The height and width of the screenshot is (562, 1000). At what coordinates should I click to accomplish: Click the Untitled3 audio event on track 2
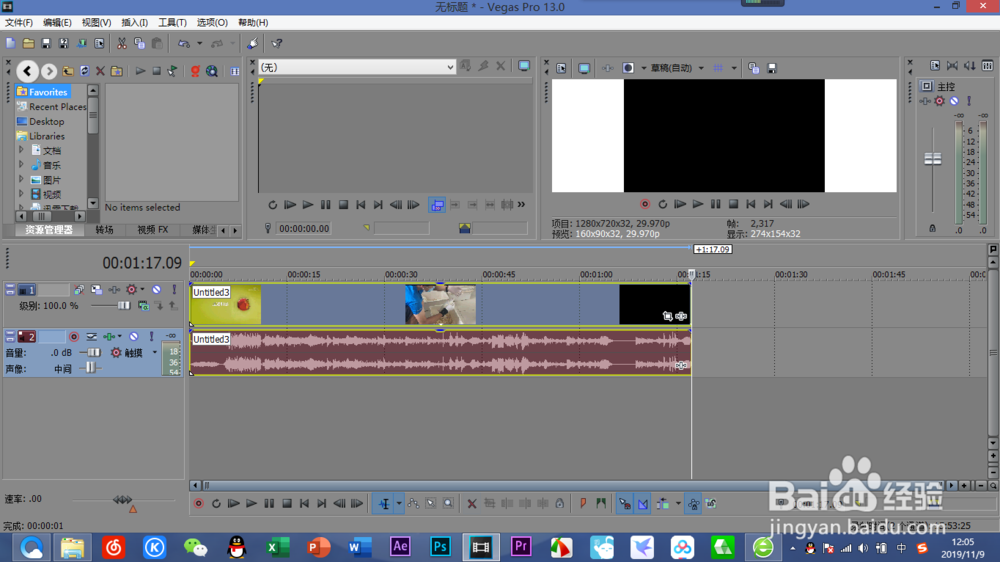[x=441, y=351]
